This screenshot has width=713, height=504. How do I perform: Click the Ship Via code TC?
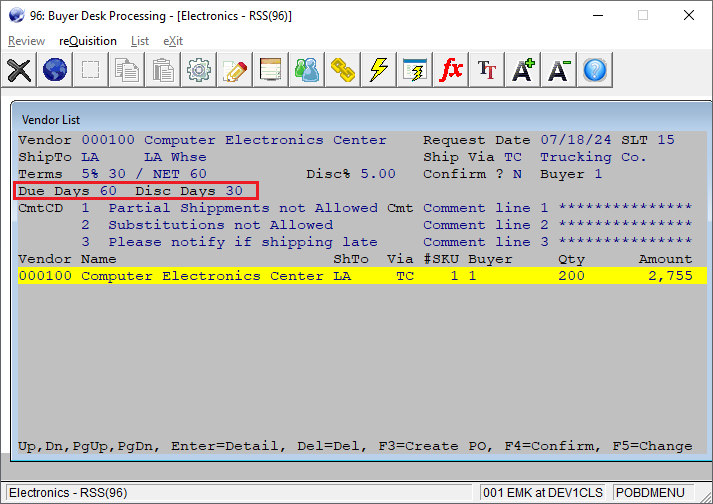(513, 157)
